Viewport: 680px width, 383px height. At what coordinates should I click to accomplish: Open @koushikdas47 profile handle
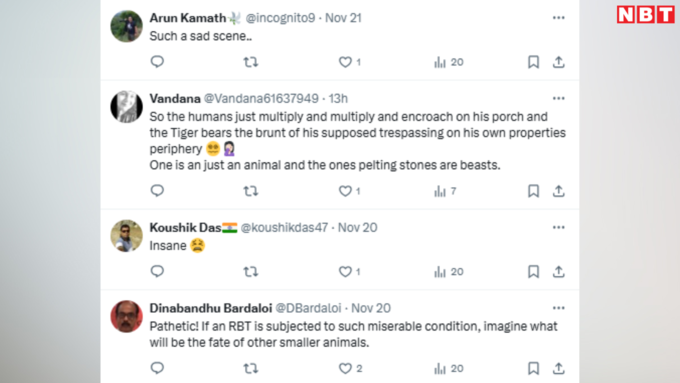(x=284, y=227)
